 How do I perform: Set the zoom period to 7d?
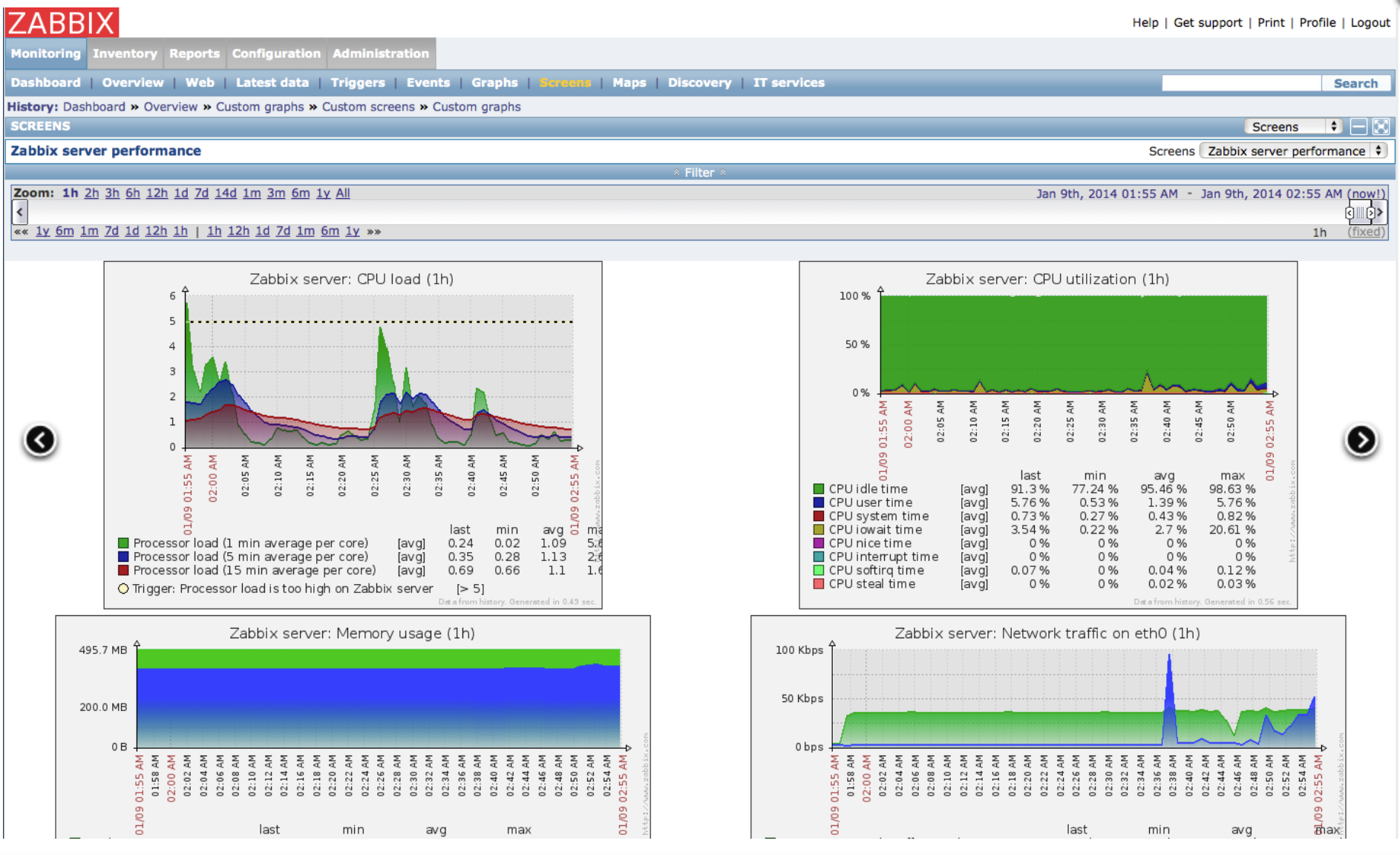click(201, 194)
